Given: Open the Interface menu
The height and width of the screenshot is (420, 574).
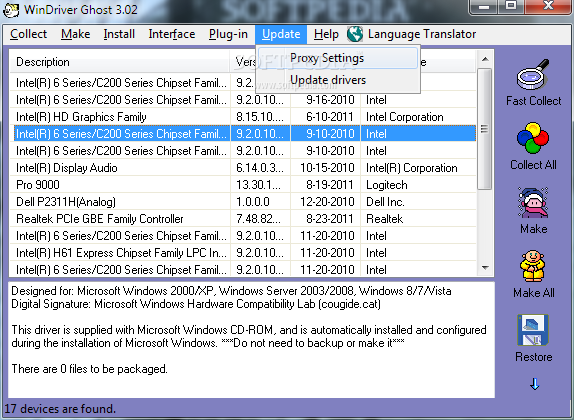Looking at the screenshot, I should pos(172,34).
